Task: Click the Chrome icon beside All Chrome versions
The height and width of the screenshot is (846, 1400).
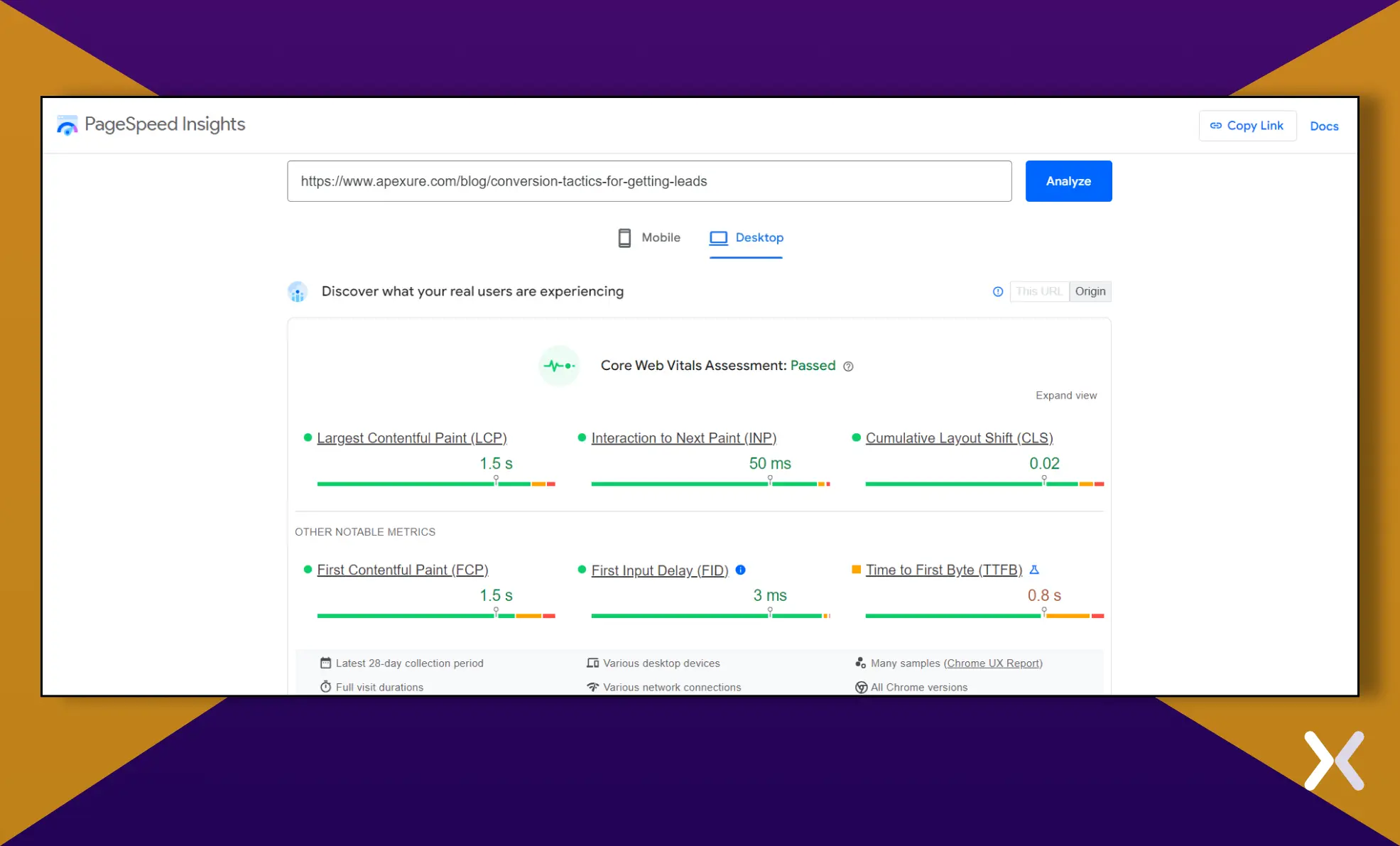Action: (x=860, y=687)
